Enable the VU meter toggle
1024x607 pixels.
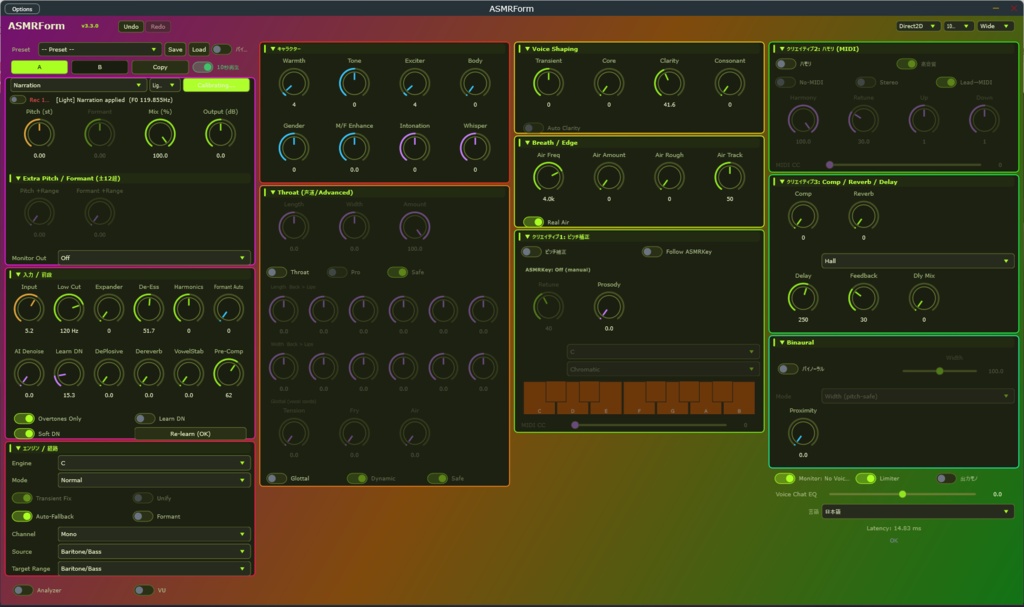144,590
